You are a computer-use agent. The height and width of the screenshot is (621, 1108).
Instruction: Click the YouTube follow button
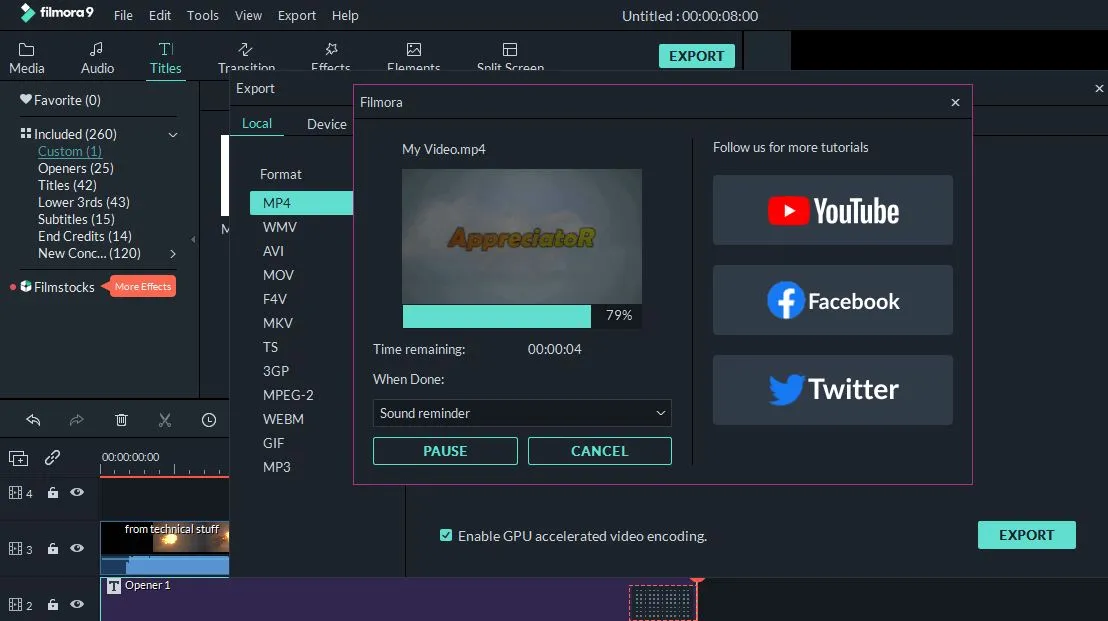[832, 210]
